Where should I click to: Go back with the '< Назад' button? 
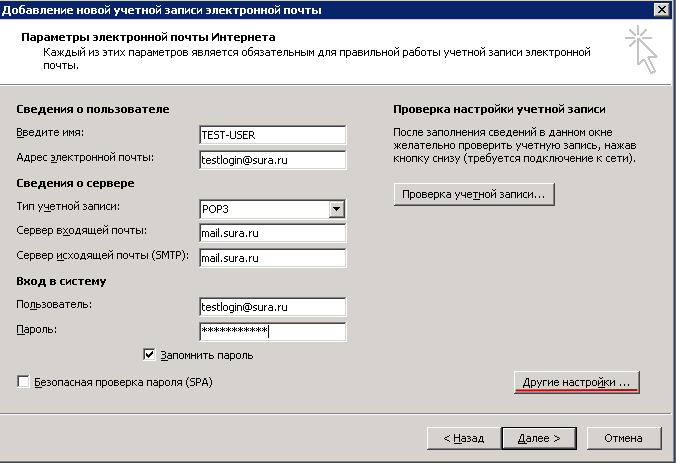point(457,438)
